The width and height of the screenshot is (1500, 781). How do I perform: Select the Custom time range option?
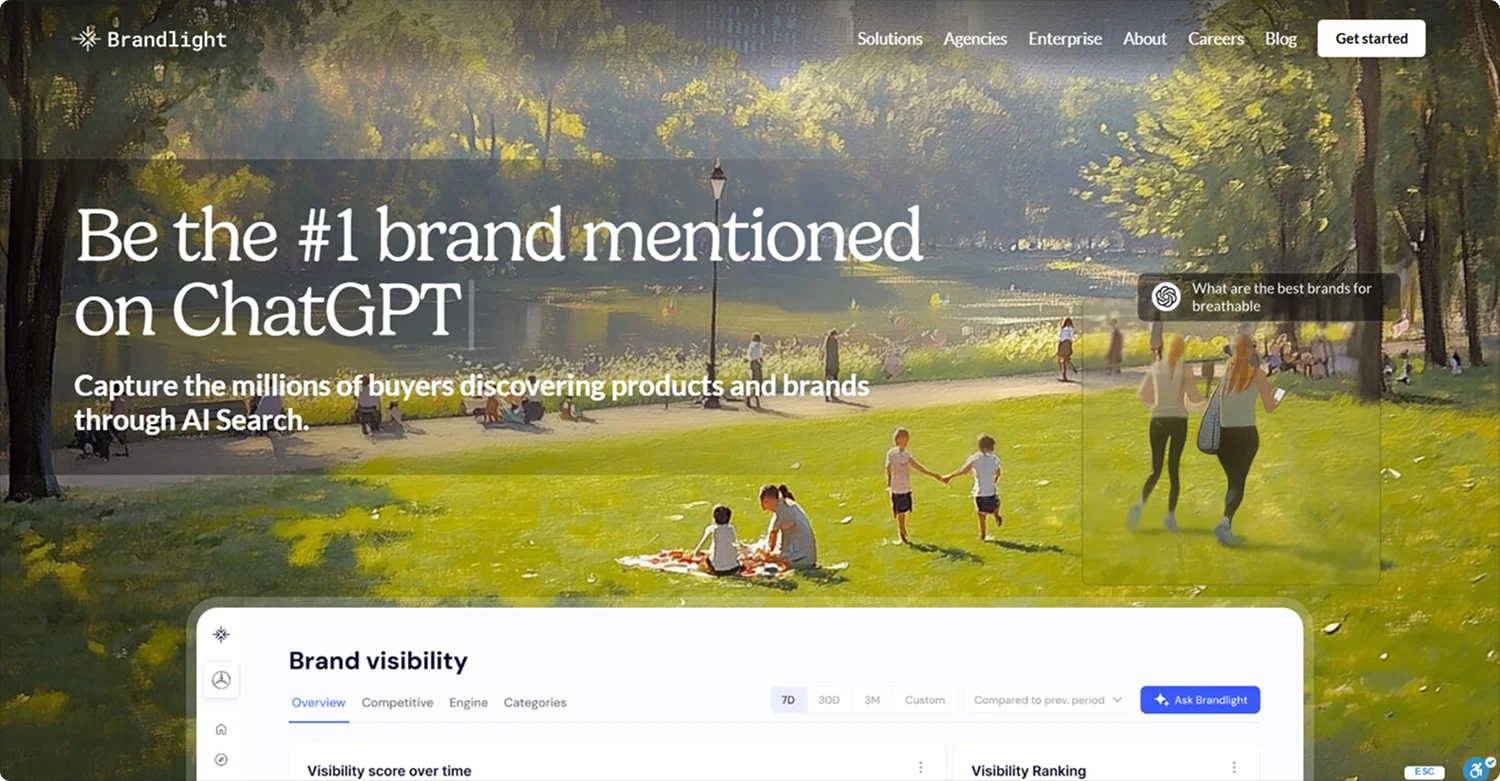[x=925, y=700]
